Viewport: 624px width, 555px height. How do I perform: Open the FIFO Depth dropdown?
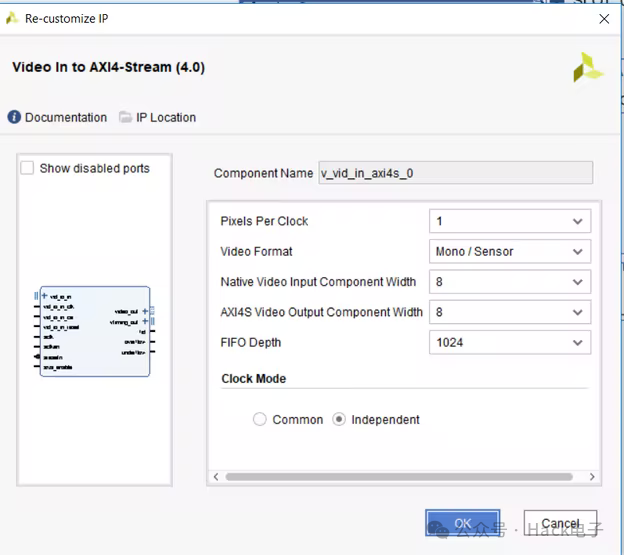pos(509,343)
